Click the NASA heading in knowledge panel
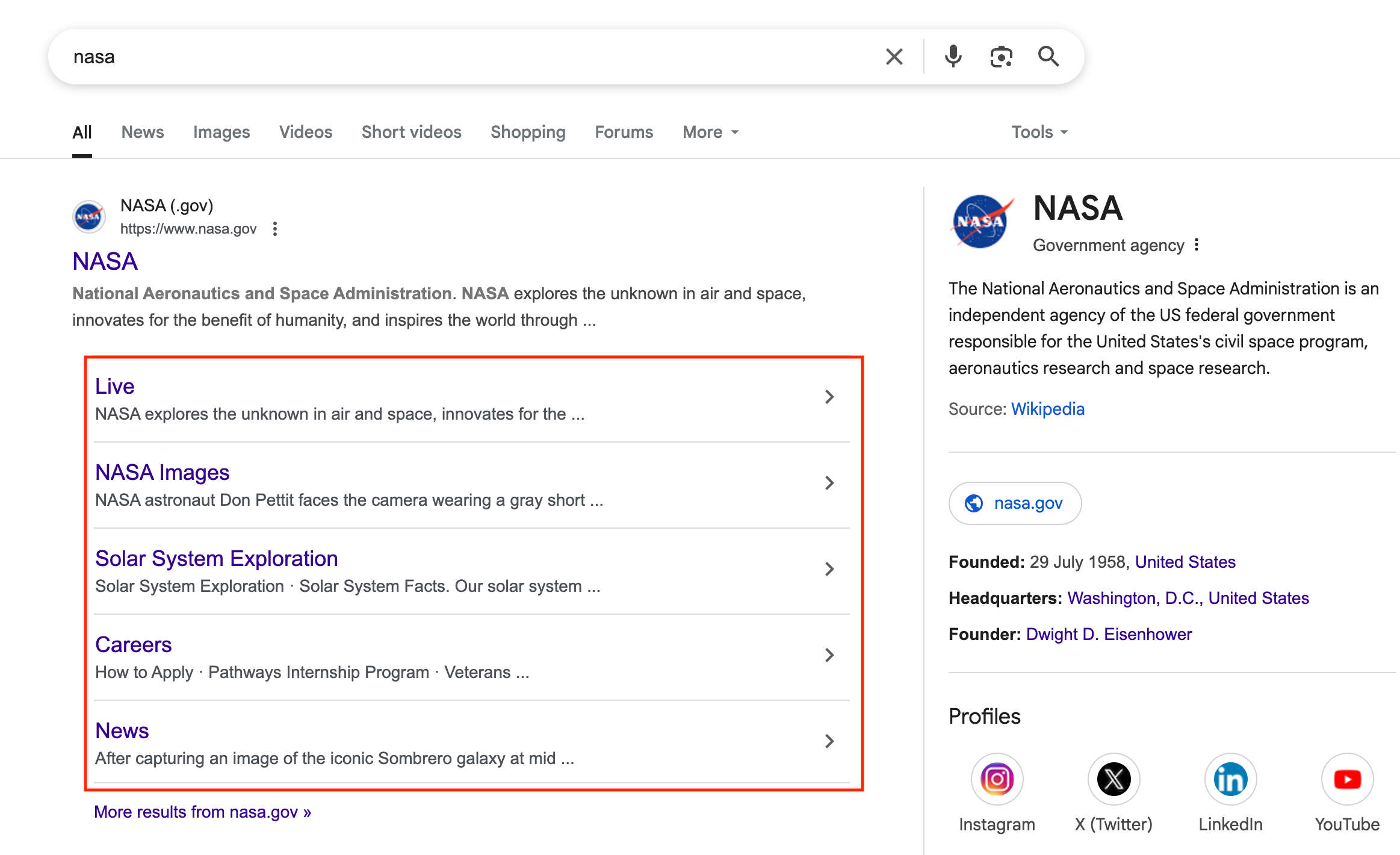 click(x=1078, y=208)
